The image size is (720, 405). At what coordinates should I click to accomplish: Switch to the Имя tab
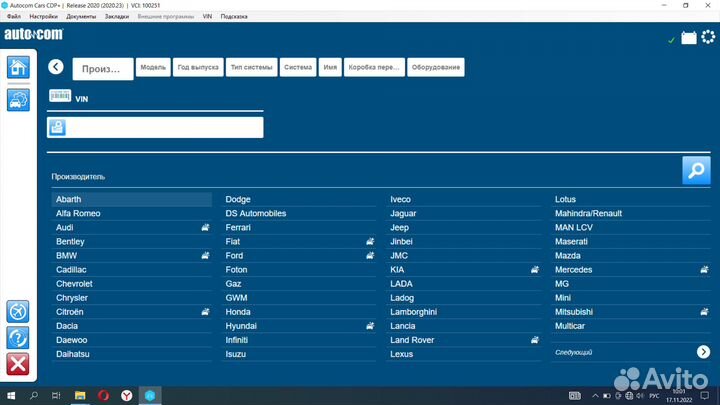(330, 67)
